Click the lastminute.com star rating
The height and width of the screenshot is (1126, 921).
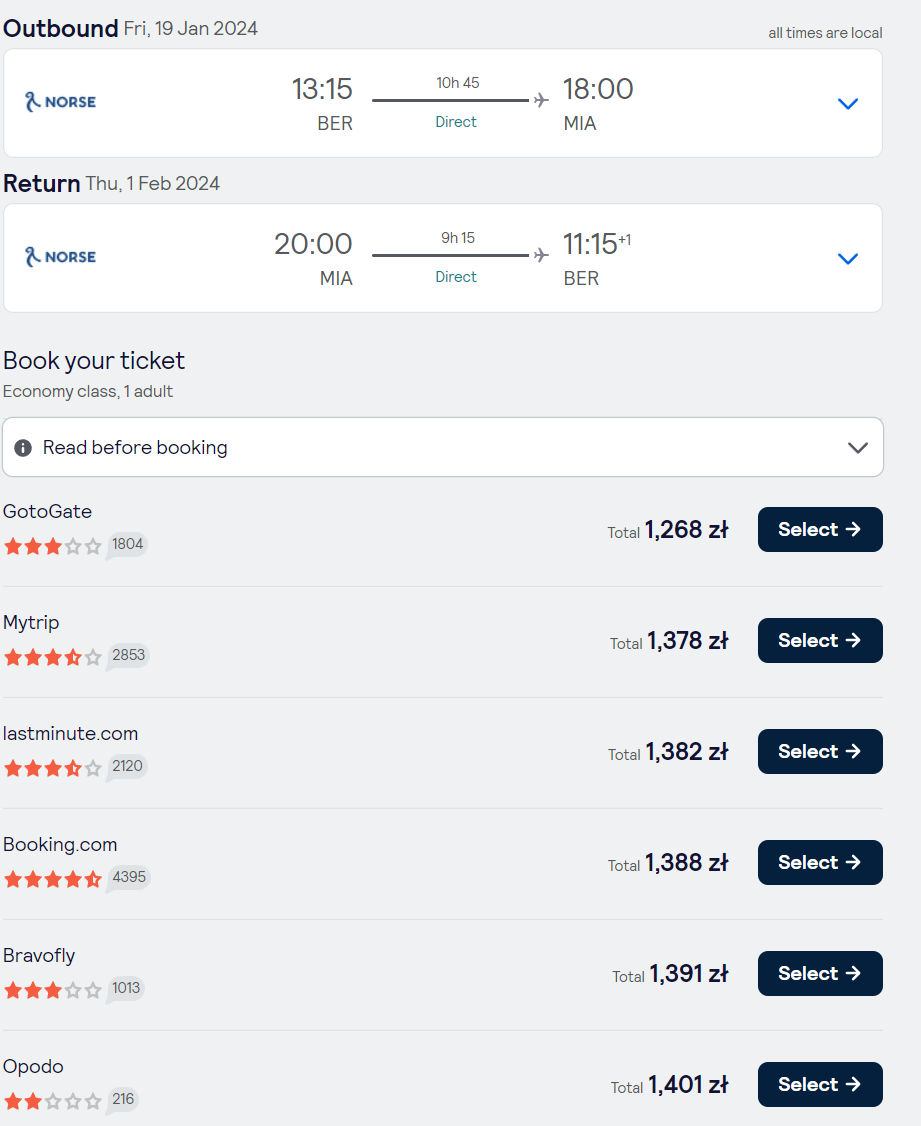(52, 768)
